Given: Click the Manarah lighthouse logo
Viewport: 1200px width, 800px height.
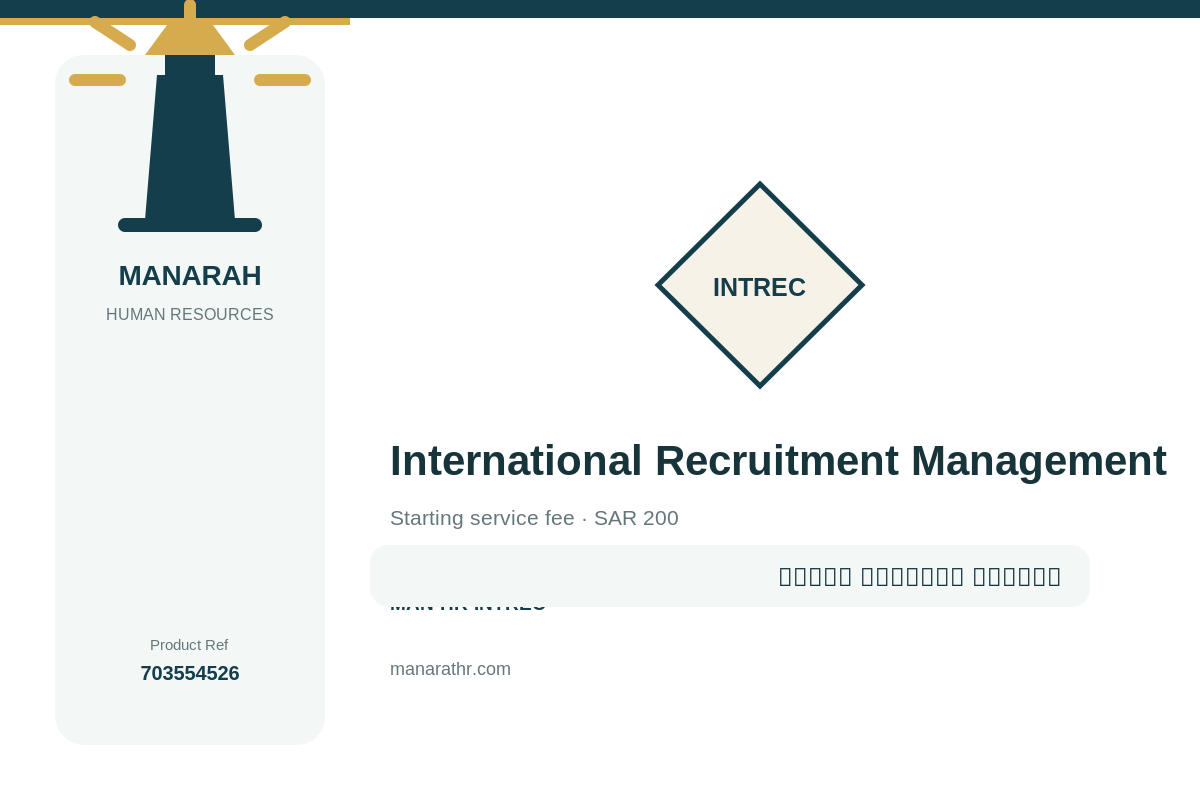Looking at the screenshot, I should (190, 116).
